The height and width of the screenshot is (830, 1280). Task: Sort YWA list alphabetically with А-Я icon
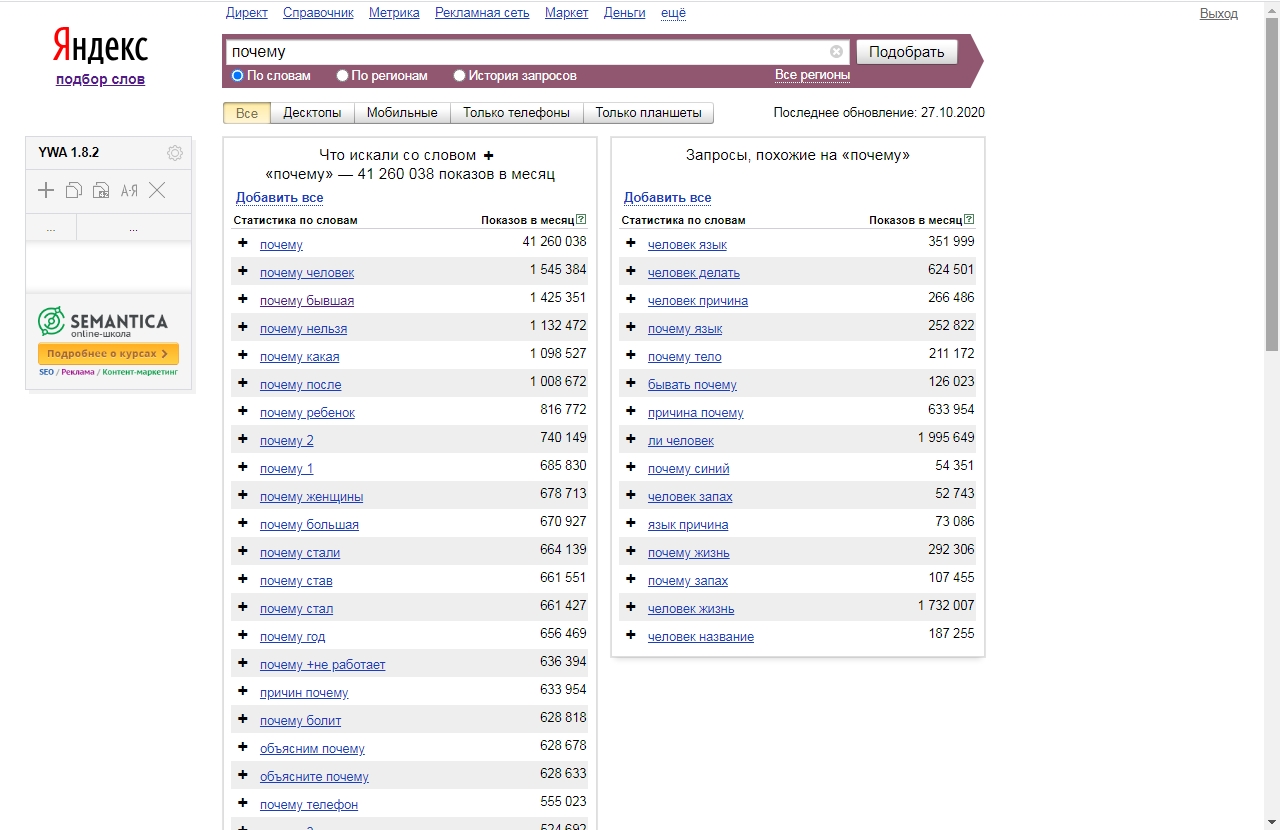[129, 190]
